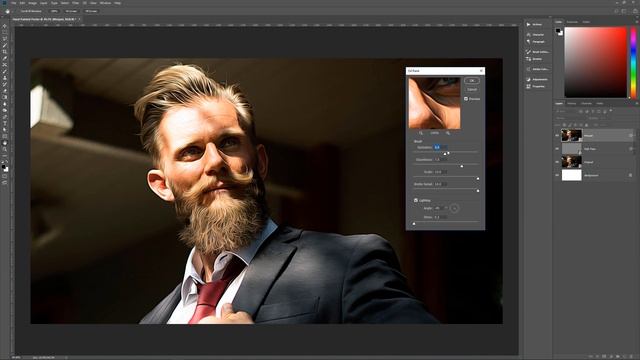Click the foreground/background color icon in toolbar
Image resolution: width=640 pixels, height=360 pixels.
(x=4, y=168)
